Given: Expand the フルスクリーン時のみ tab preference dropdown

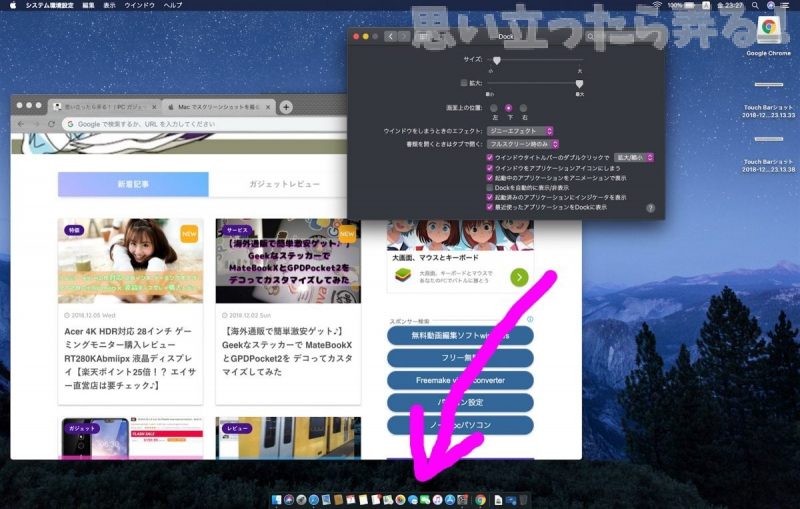Looking at the screenshot, I should tap(521, 144).
